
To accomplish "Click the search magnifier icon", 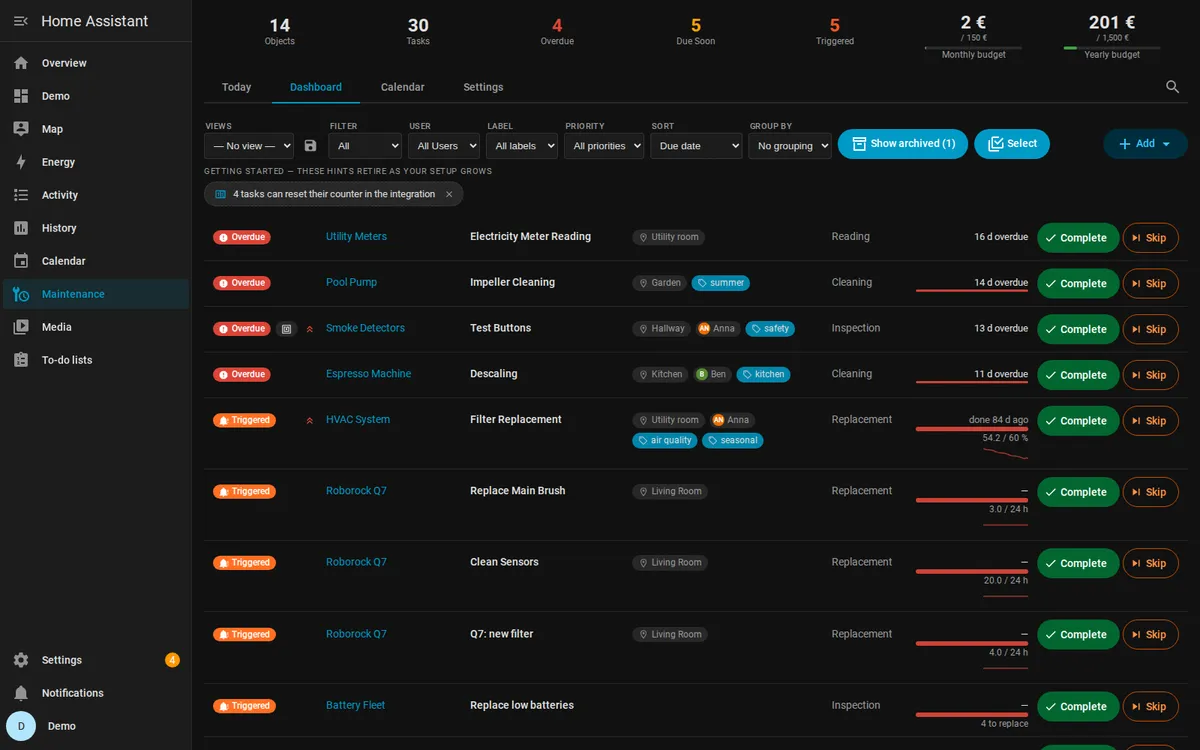I will [1173, 87].
